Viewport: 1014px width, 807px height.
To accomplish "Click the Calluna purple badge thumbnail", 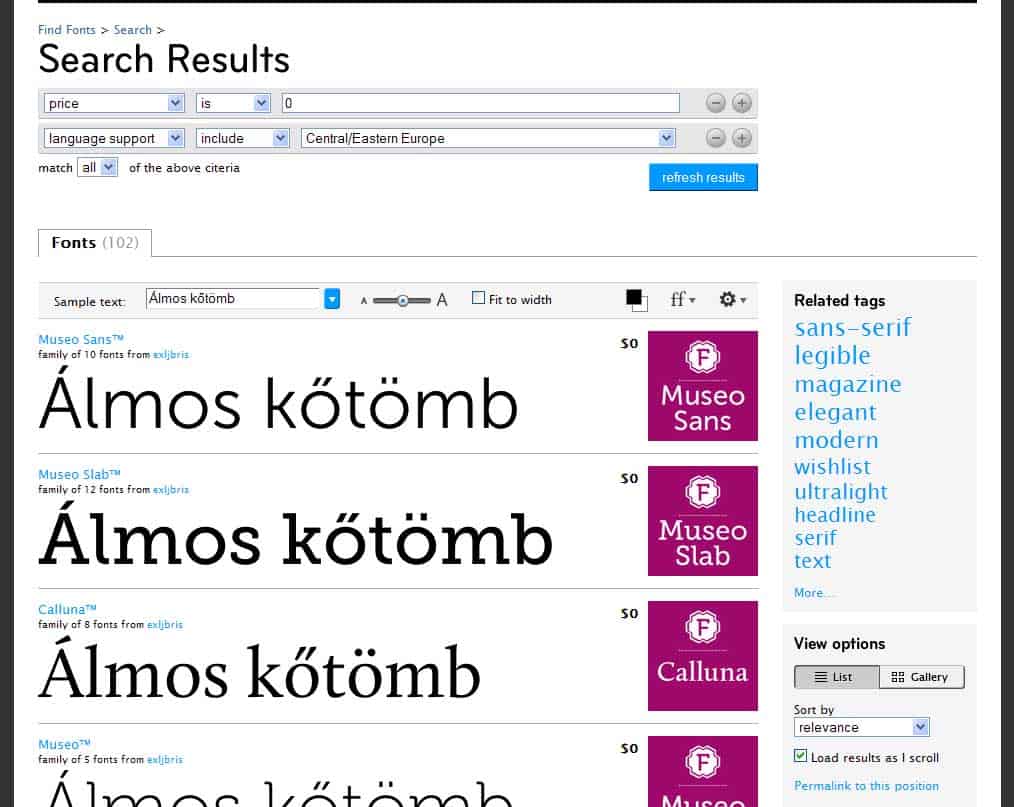I will click(x=702, y=656).
